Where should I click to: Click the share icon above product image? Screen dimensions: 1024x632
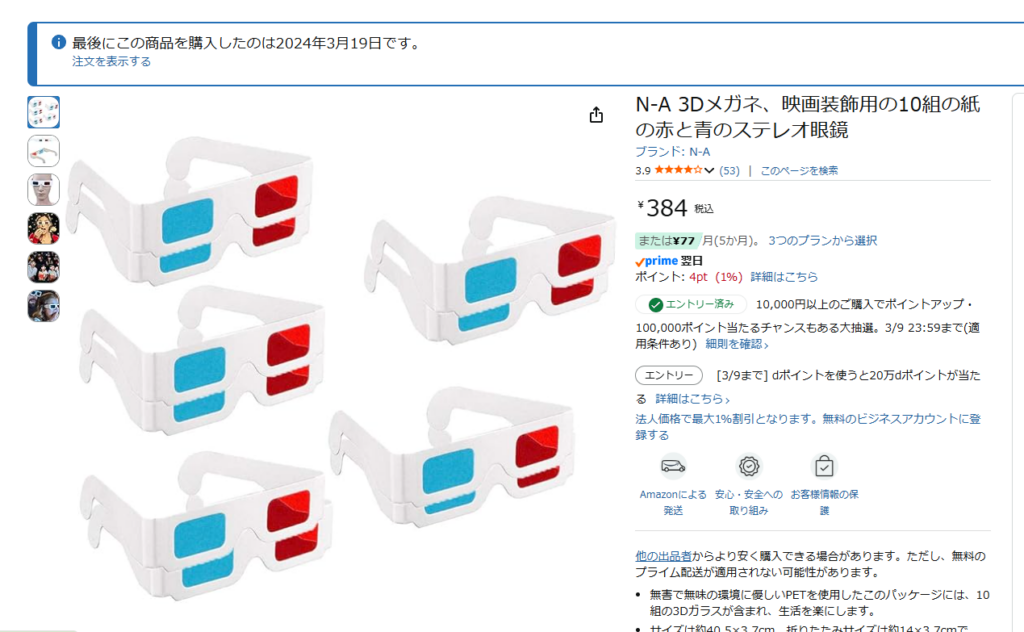(x=596, y=115)
